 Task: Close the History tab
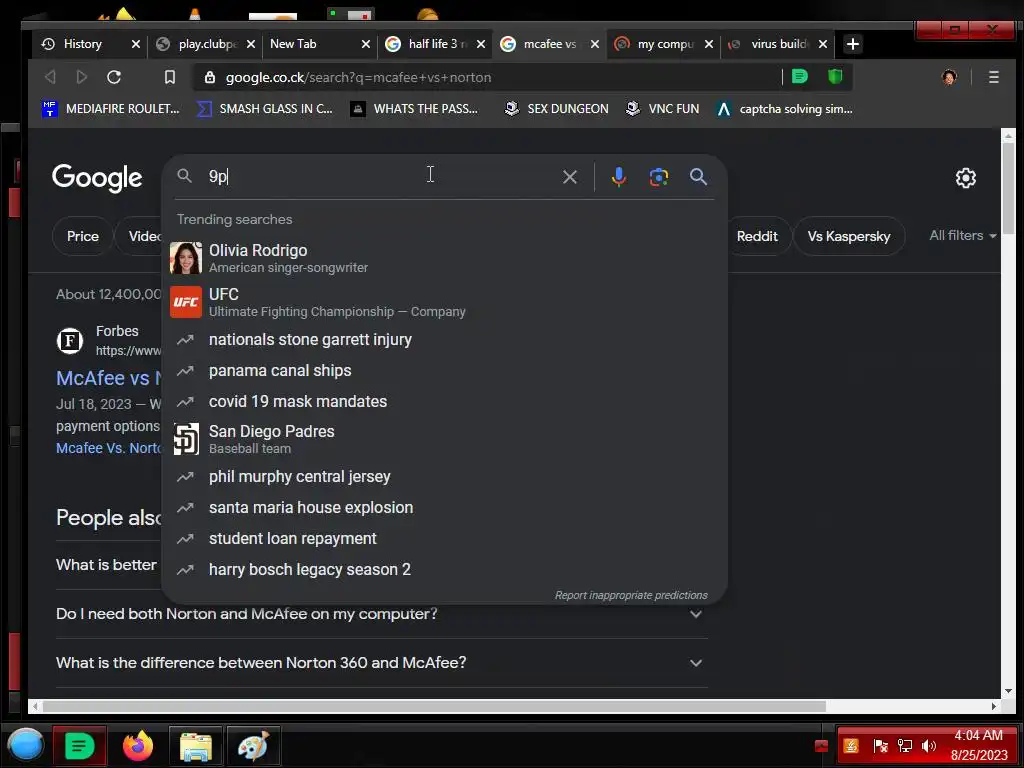pos(136,44)
